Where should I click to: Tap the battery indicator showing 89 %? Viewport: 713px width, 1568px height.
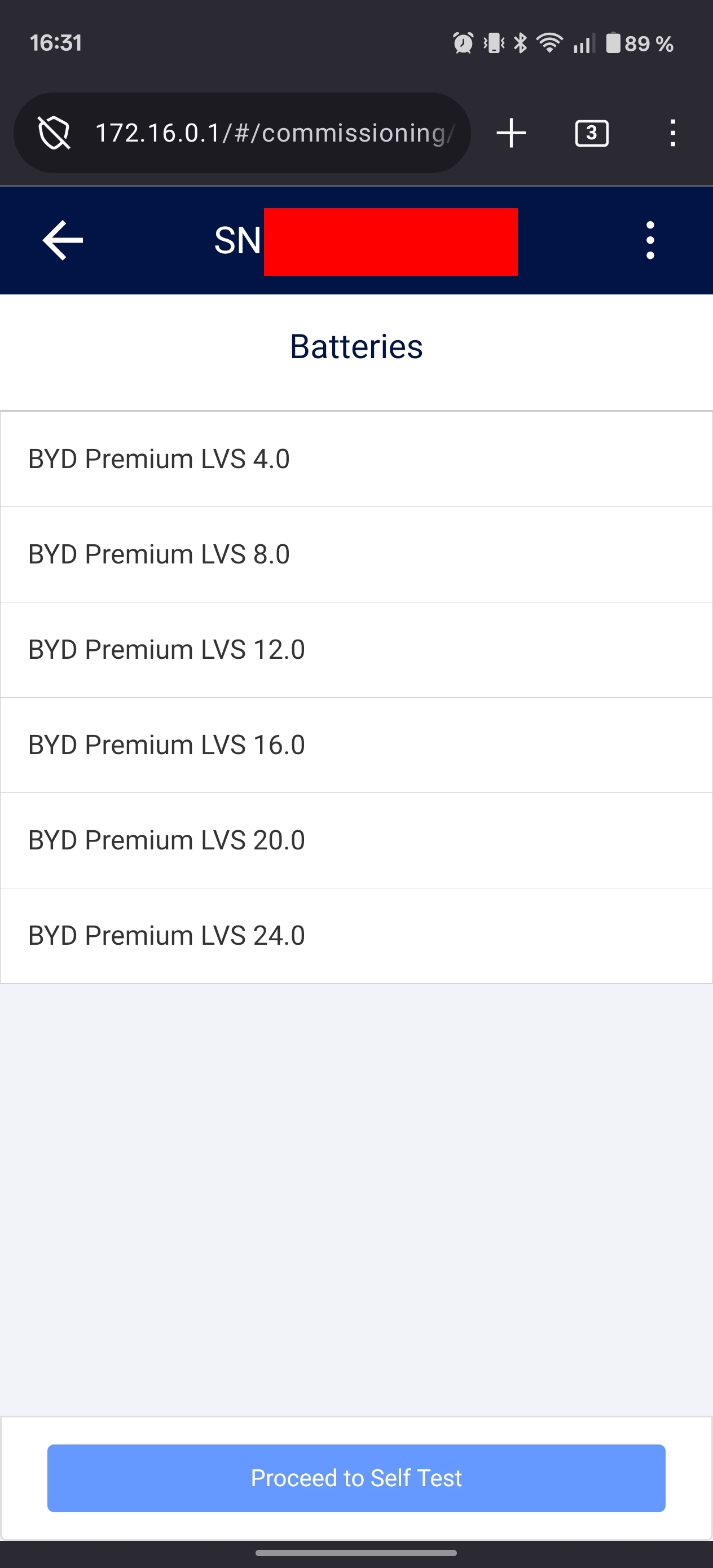(639, 43)
